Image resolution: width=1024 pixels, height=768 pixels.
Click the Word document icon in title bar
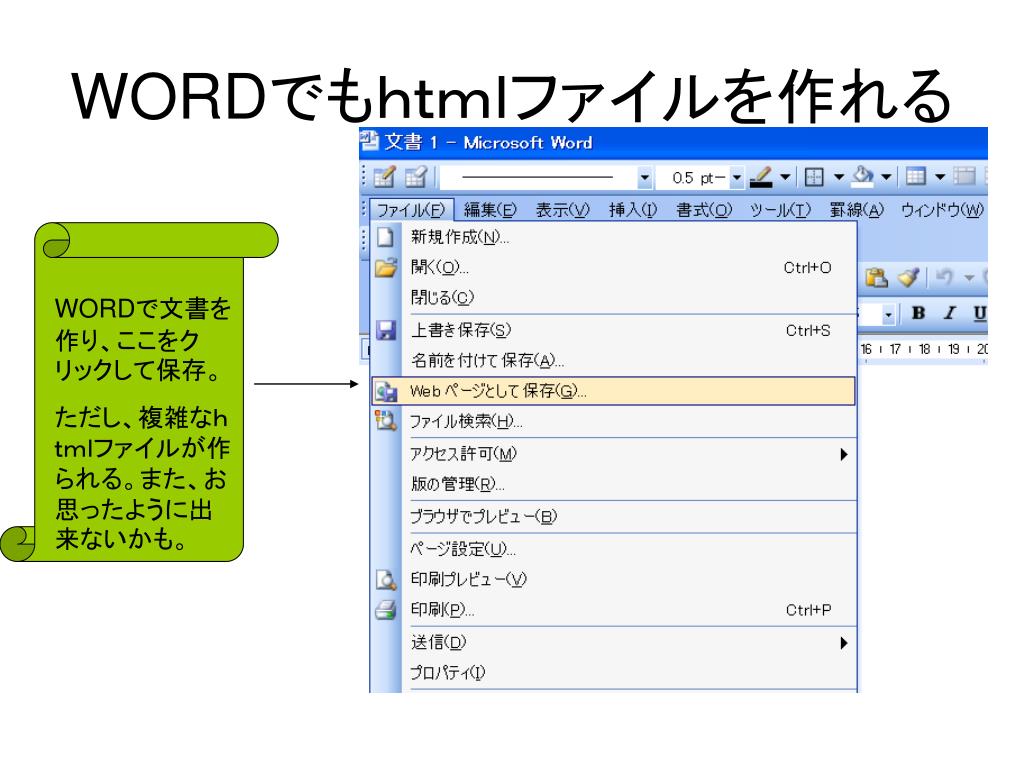pos(370,141)
